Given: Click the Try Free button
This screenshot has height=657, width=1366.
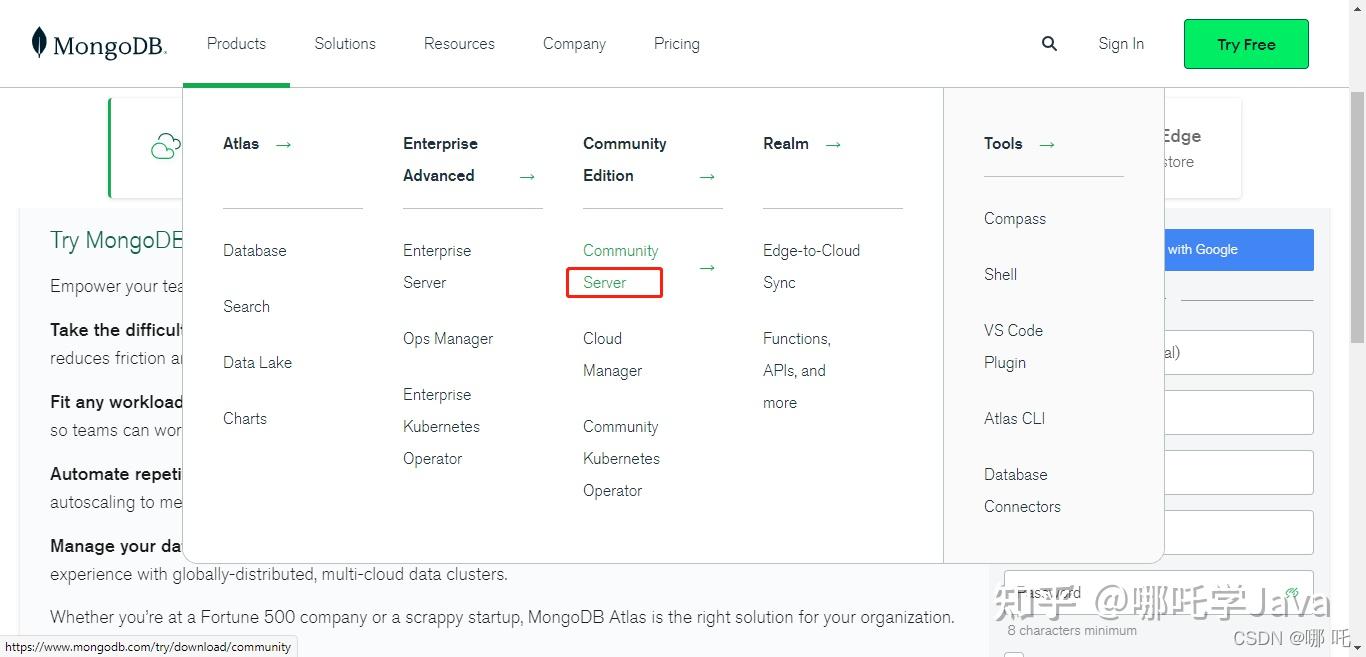Looking at the screenshot, I should (1245, 44).
